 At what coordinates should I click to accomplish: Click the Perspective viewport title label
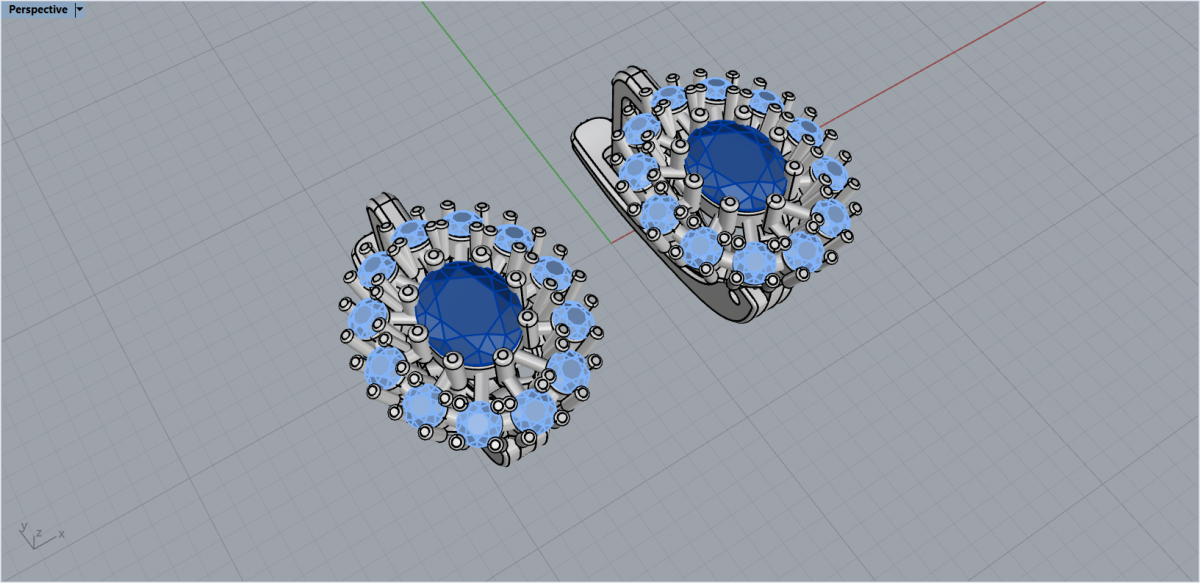(x=38, y=10)
